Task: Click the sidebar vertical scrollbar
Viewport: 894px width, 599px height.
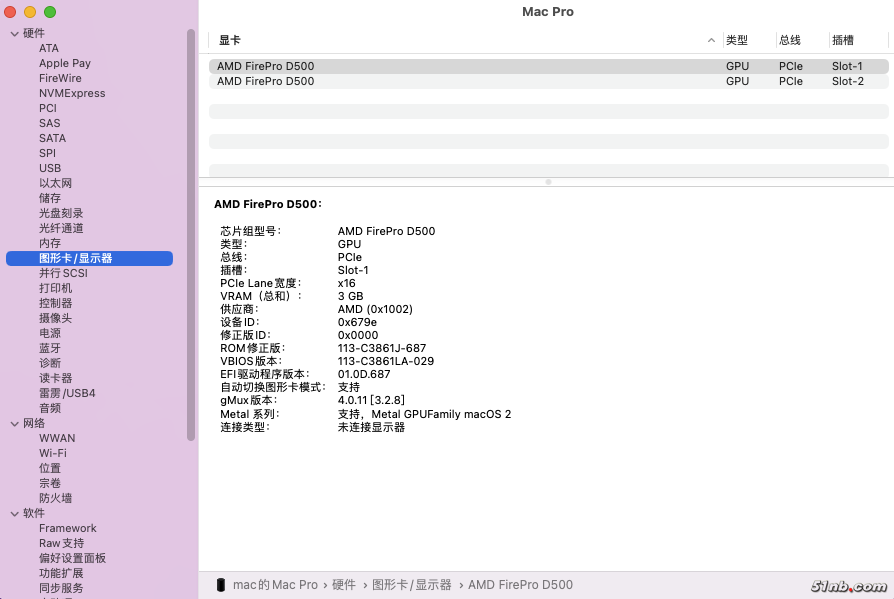Action: 191,235
